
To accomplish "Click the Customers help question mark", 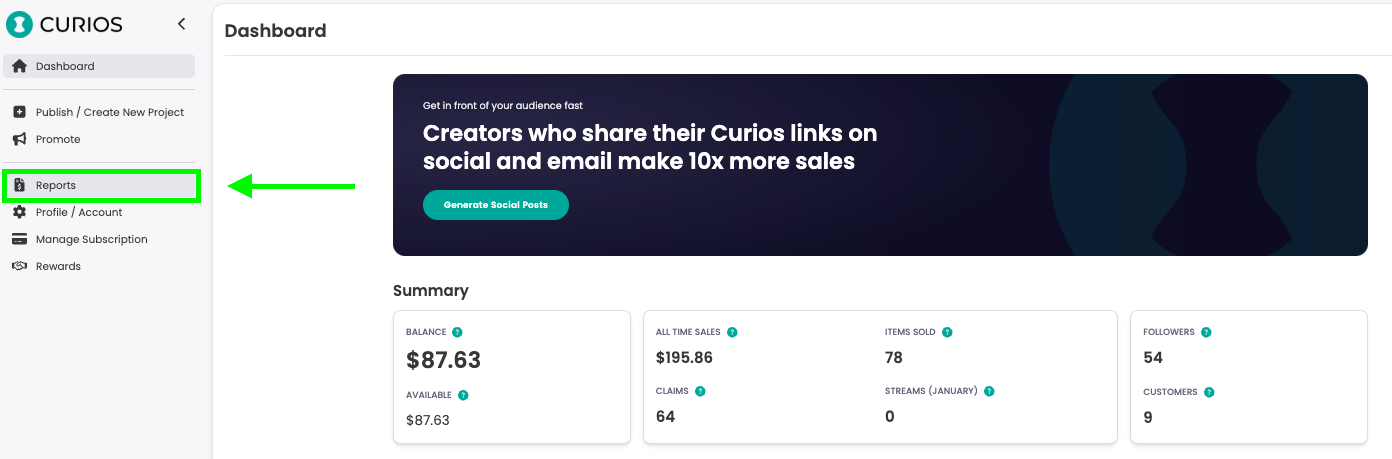I will pyautogui.click(x=1209, y=392).
